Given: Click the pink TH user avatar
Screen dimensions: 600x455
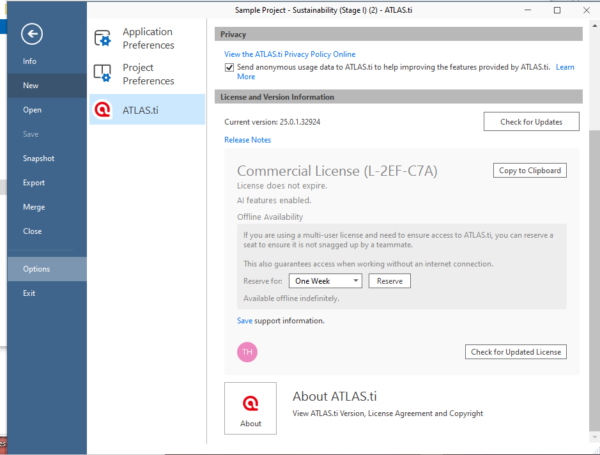Looking at the screenshot, I should [x=247, y=352].
